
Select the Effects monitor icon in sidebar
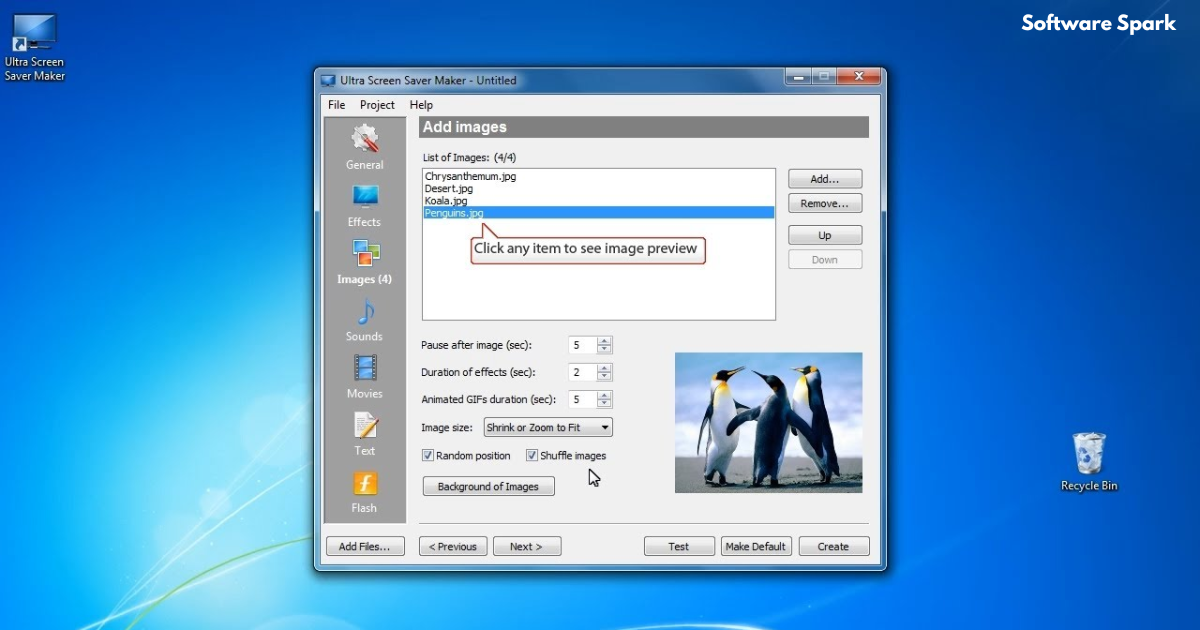pos(365,195)
